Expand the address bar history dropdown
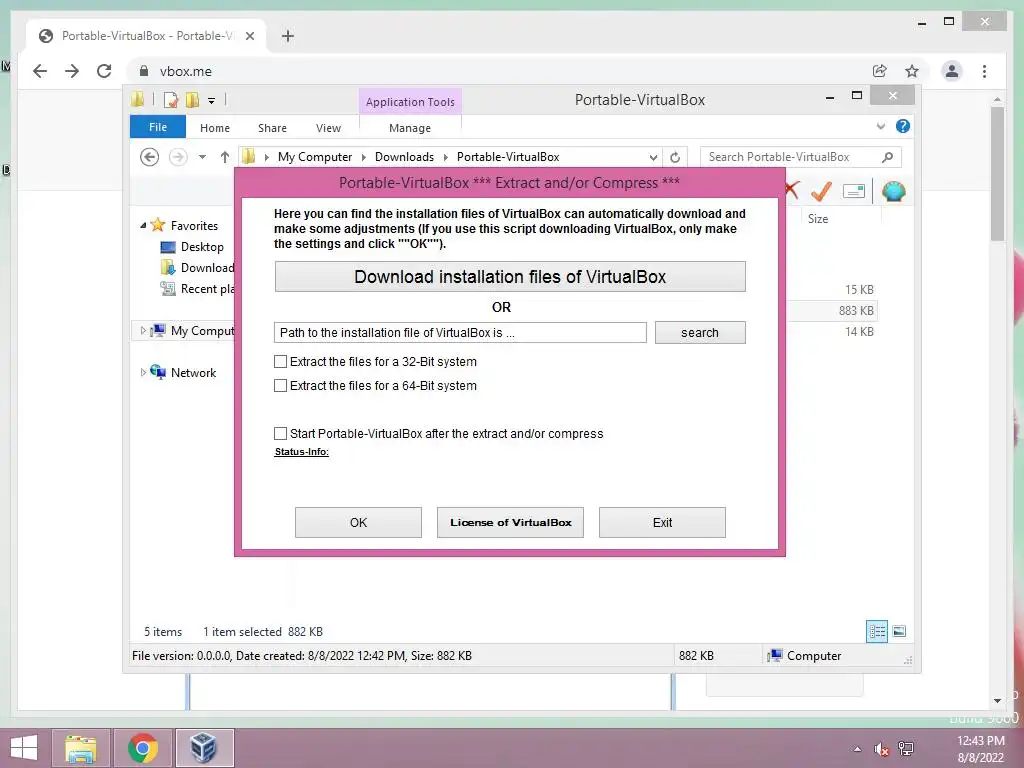This screenshot has height=768, width=1024. 653,157
